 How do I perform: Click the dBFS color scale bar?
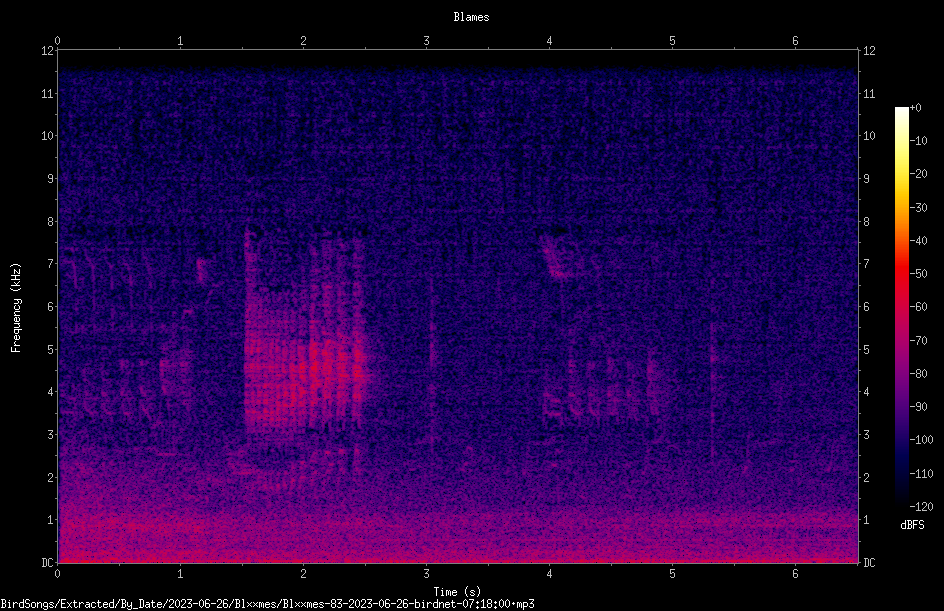pos(901,306)
